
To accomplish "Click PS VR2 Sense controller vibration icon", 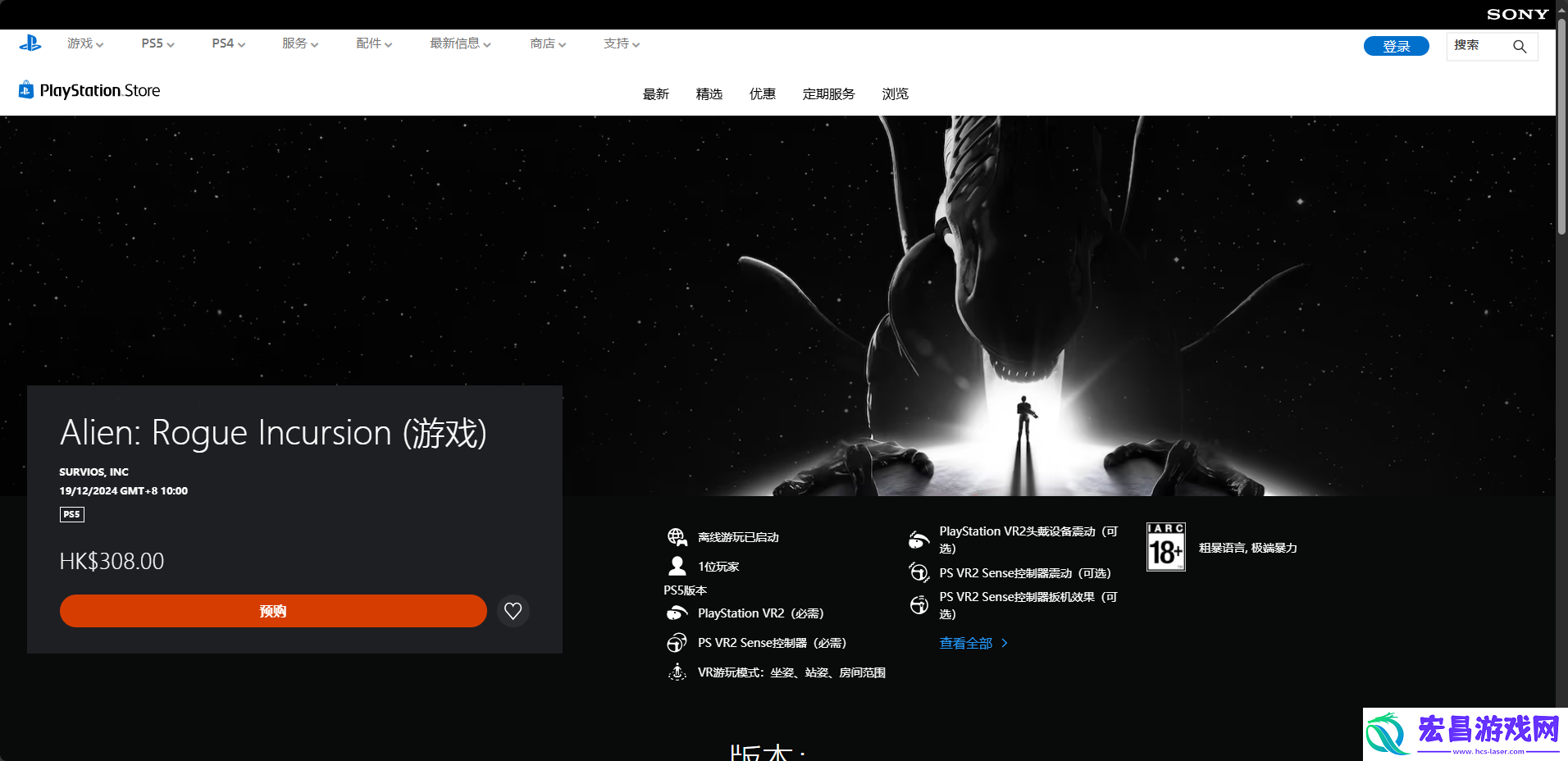I will (918, 572).
